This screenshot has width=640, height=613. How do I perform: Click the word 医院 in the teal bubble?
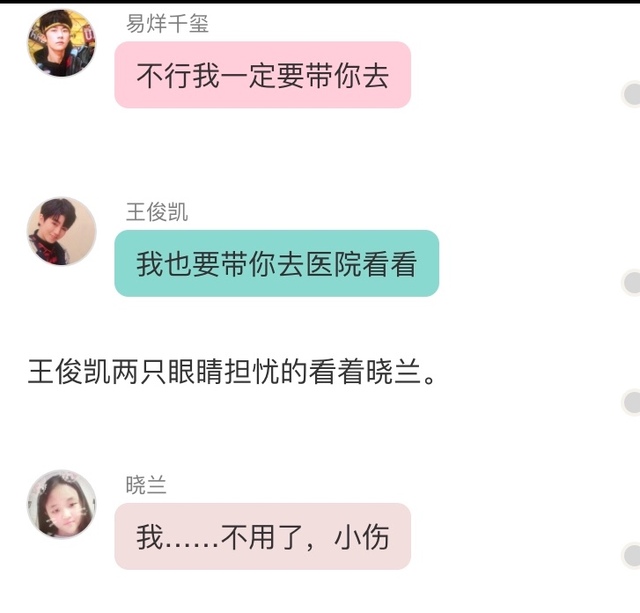[333, 264]
